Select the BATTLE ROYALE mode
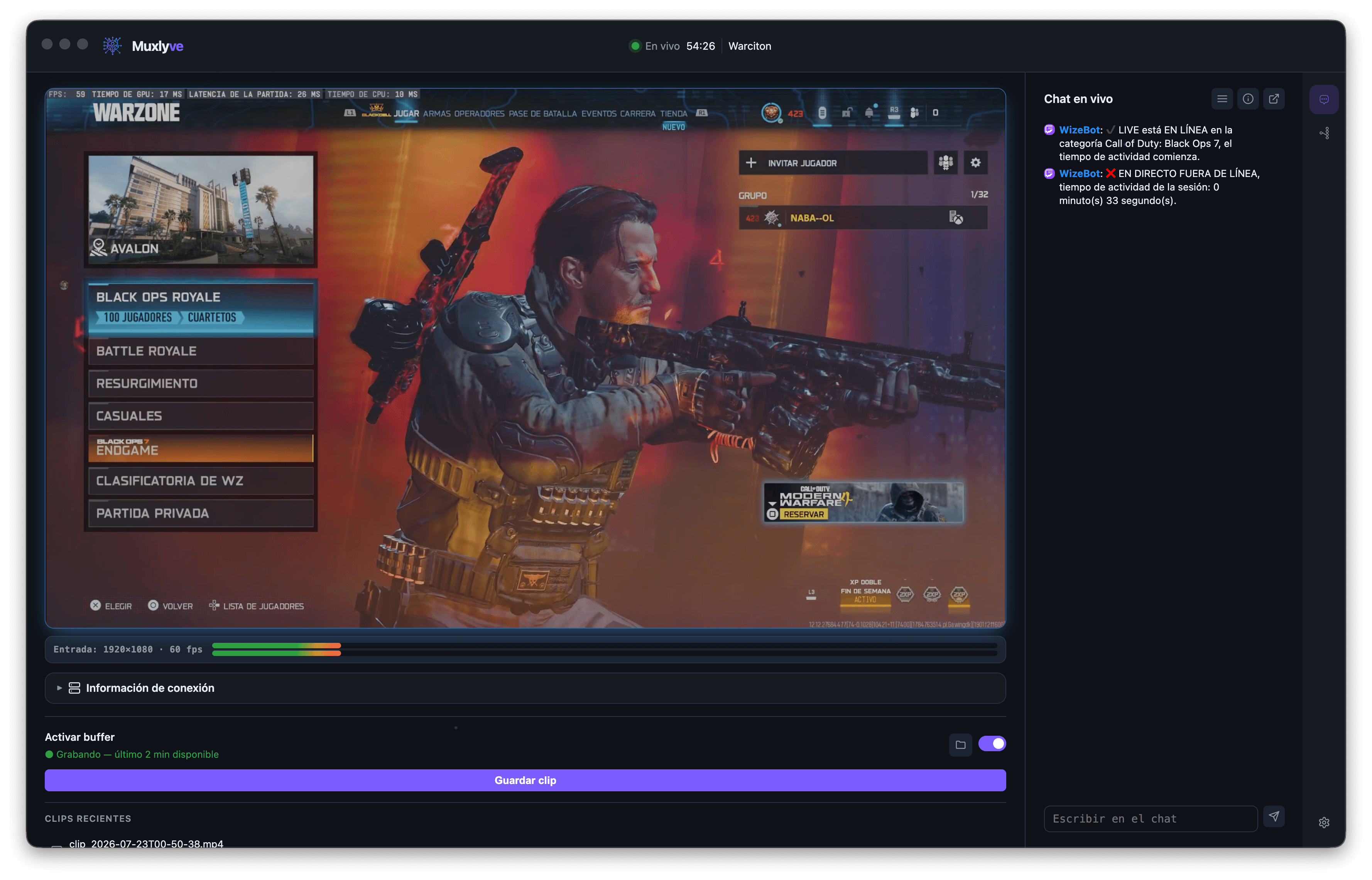1372x880 pixels. [201, 351]
